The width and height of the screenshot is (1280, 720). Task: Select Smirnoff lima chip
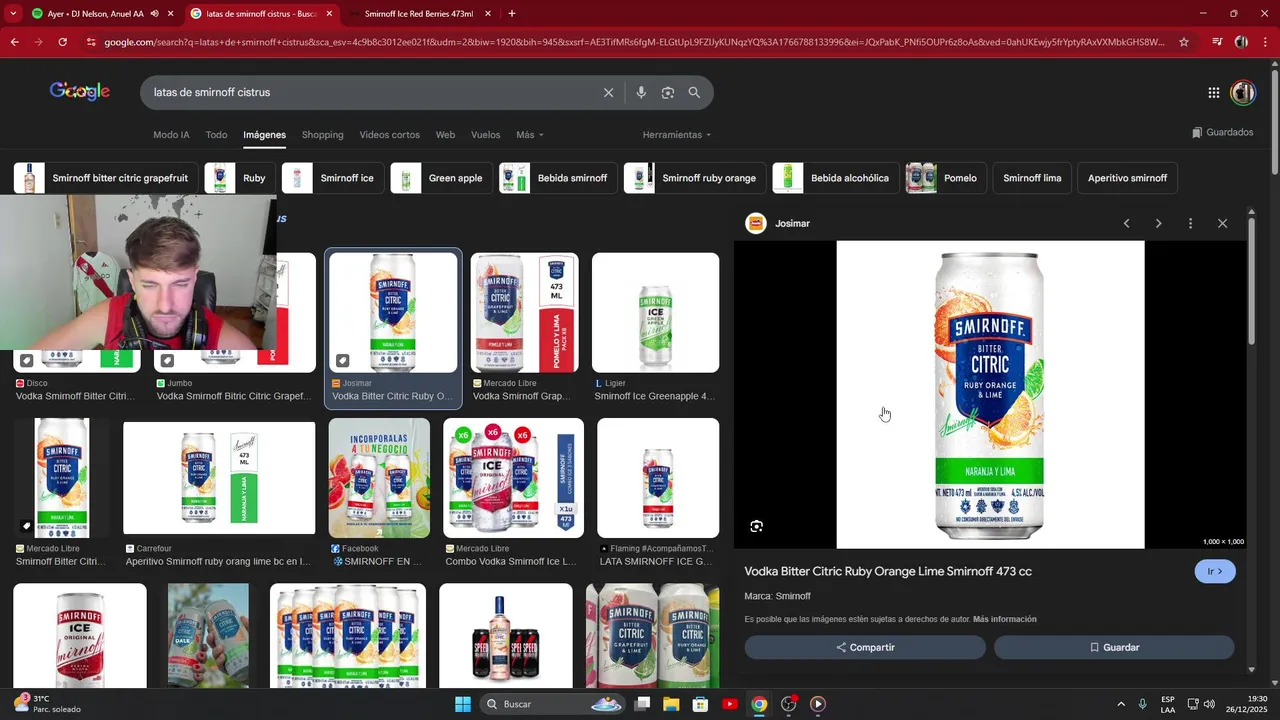coord(1032,178)
